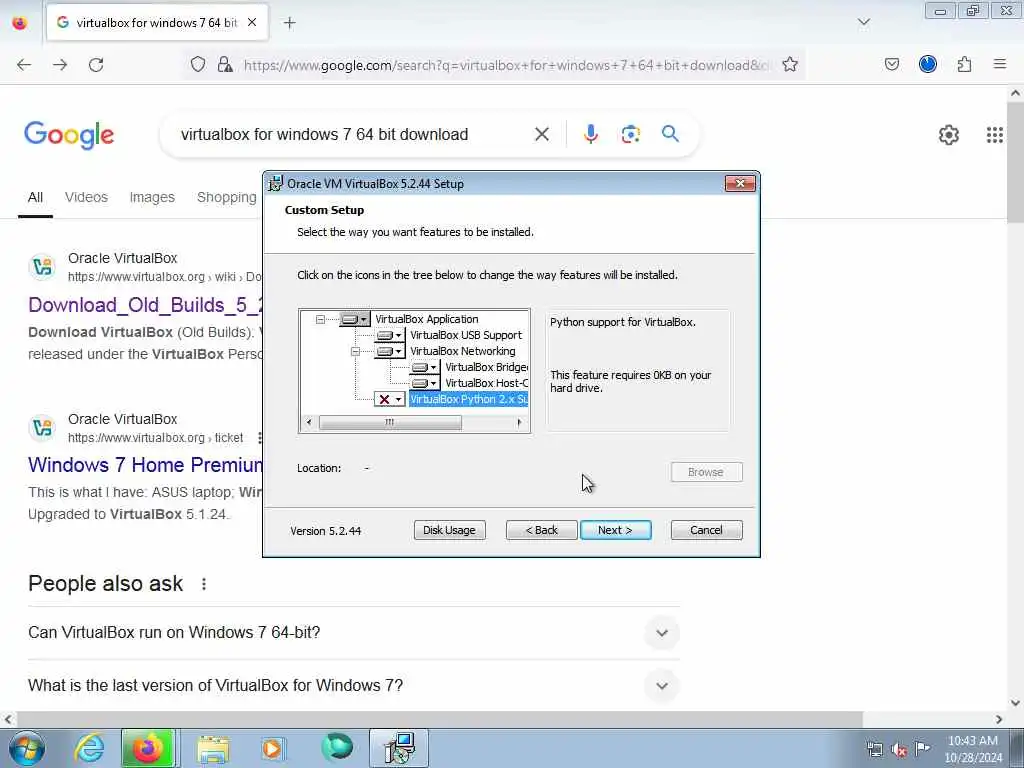Open Firefox hamburger menu
The width and height of the screenshot is (1024, 768).
1000,65
